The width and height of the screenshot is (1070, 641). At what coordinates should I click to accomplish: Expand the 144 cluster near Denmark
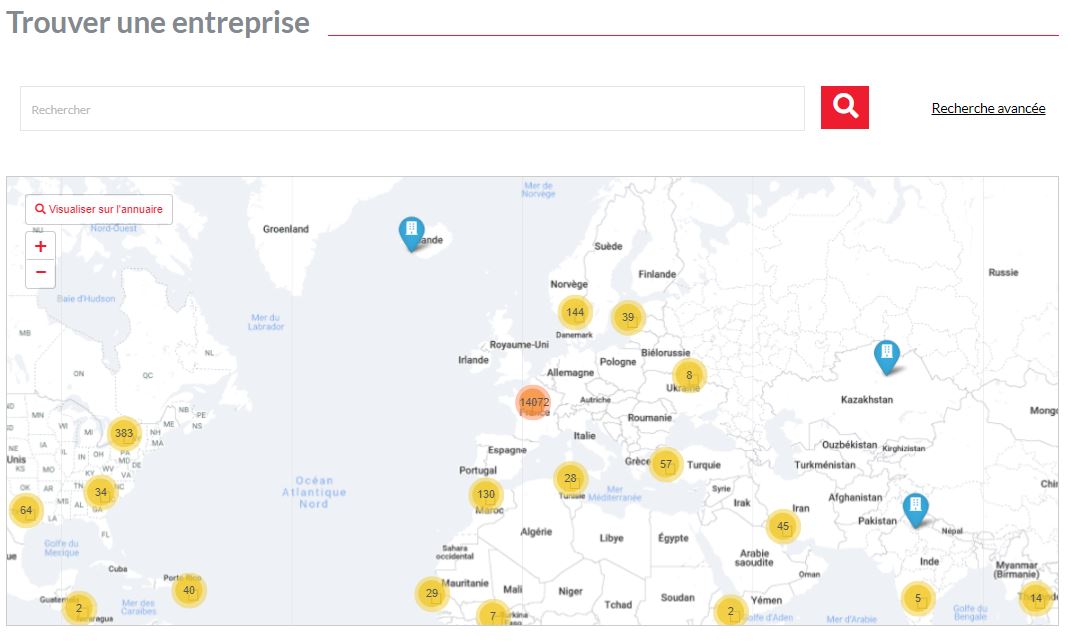(575, 312)
